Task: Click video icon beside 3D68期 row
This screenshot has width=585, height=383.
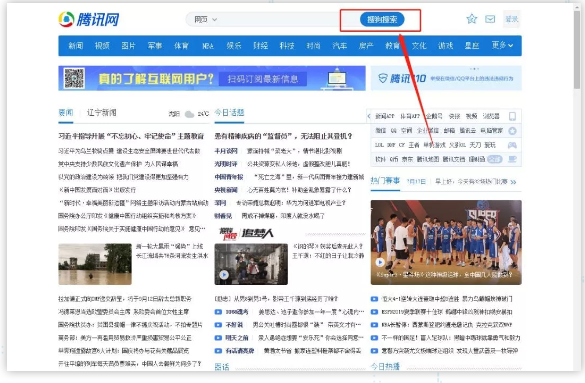Action: click(x=218, y=312)
